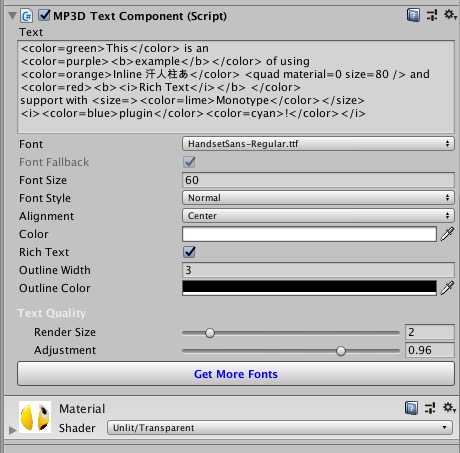This screenshot has width=460, height=453.
Task: Click the Get More Fonts button
Action: [236, 374]
